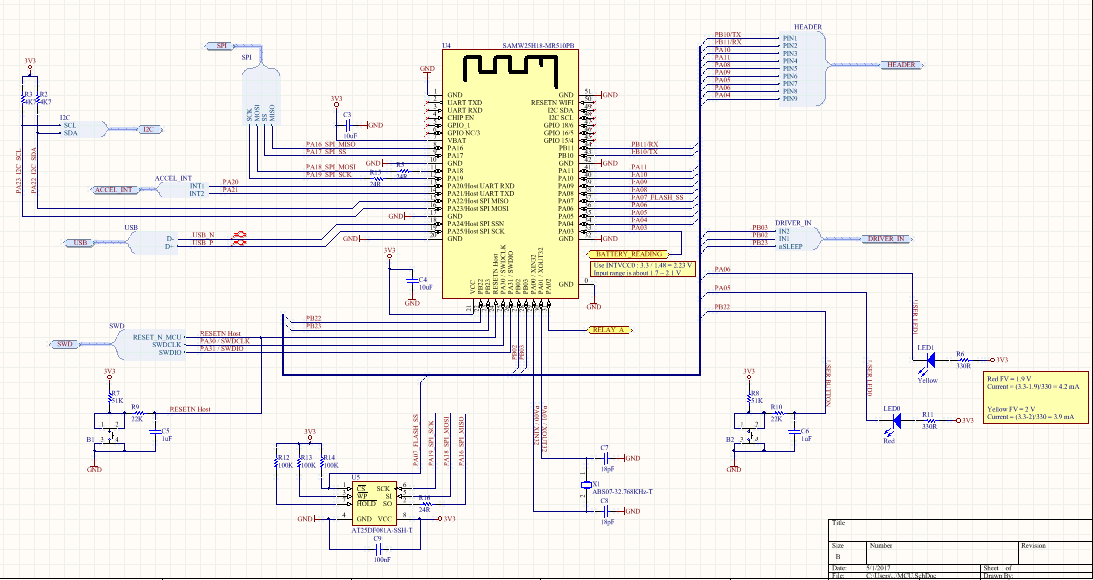Click the VBAT pin on U4
Screen dimensions: 1093x580
[455, 140]
